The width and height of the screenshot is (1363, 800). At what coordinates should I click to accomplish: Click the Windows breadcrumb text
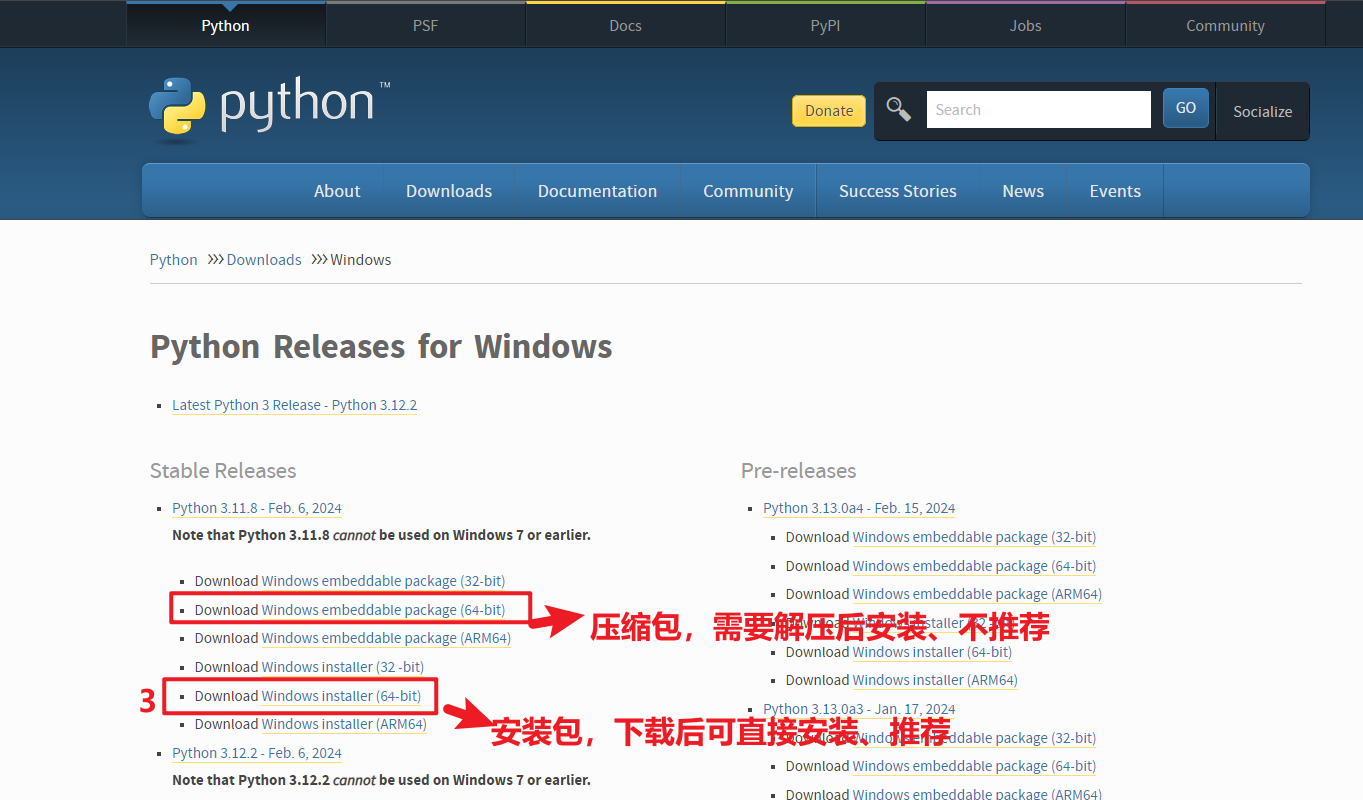[x=361, y=259]
